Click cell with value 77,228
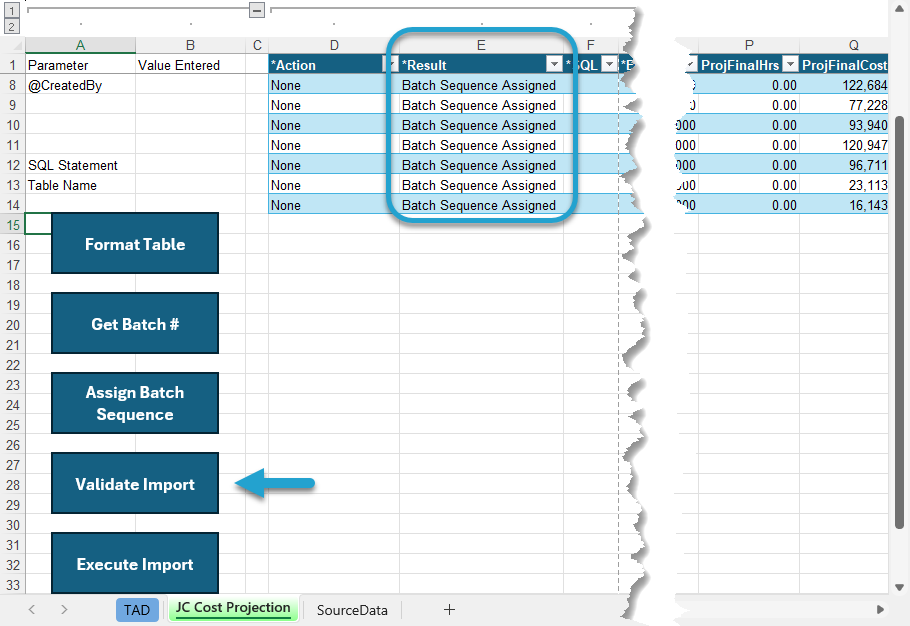 tap(844, 105)
